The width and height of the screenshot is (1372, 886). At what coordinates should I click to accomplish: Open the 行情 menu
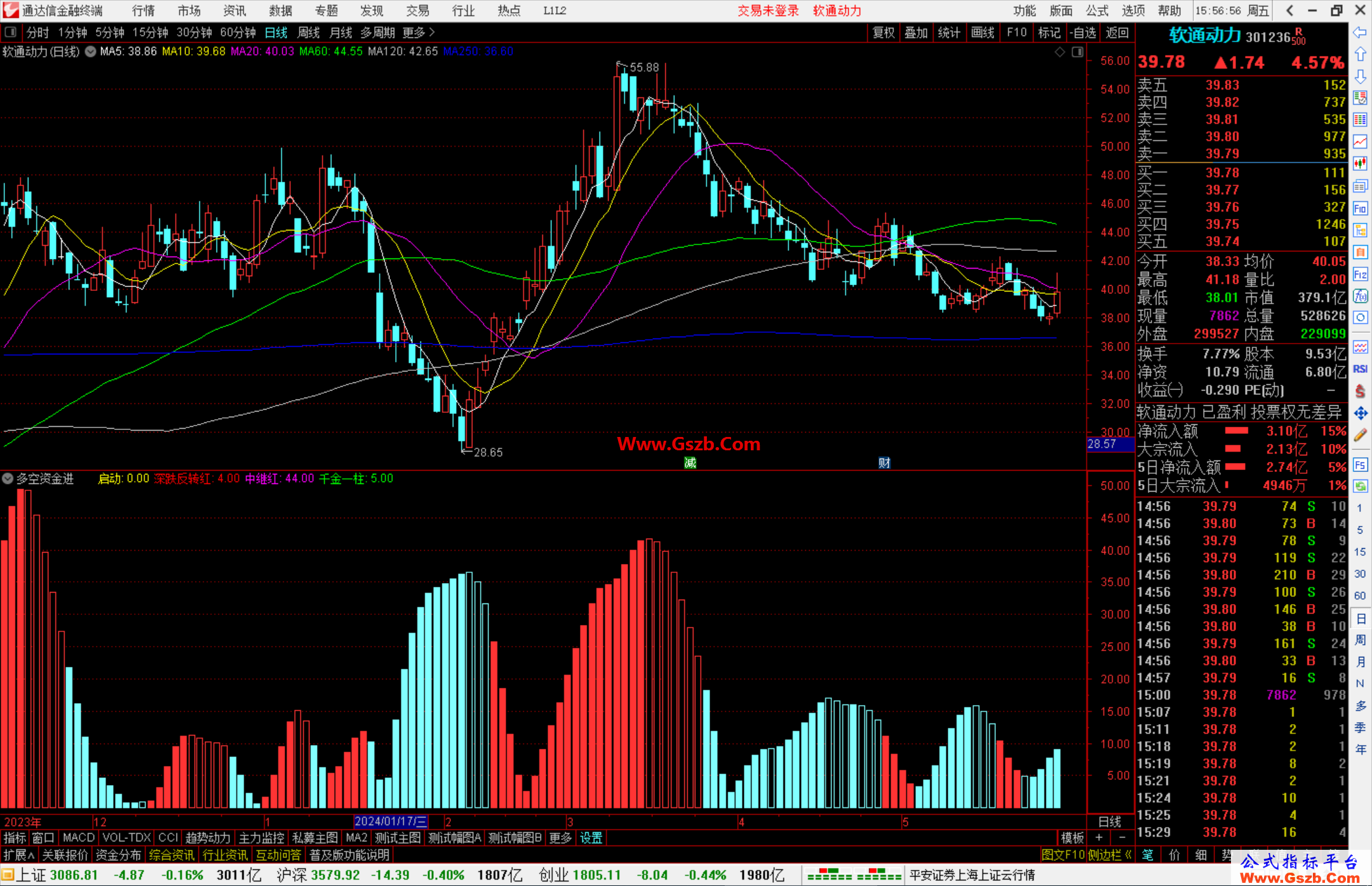[143, 10]
